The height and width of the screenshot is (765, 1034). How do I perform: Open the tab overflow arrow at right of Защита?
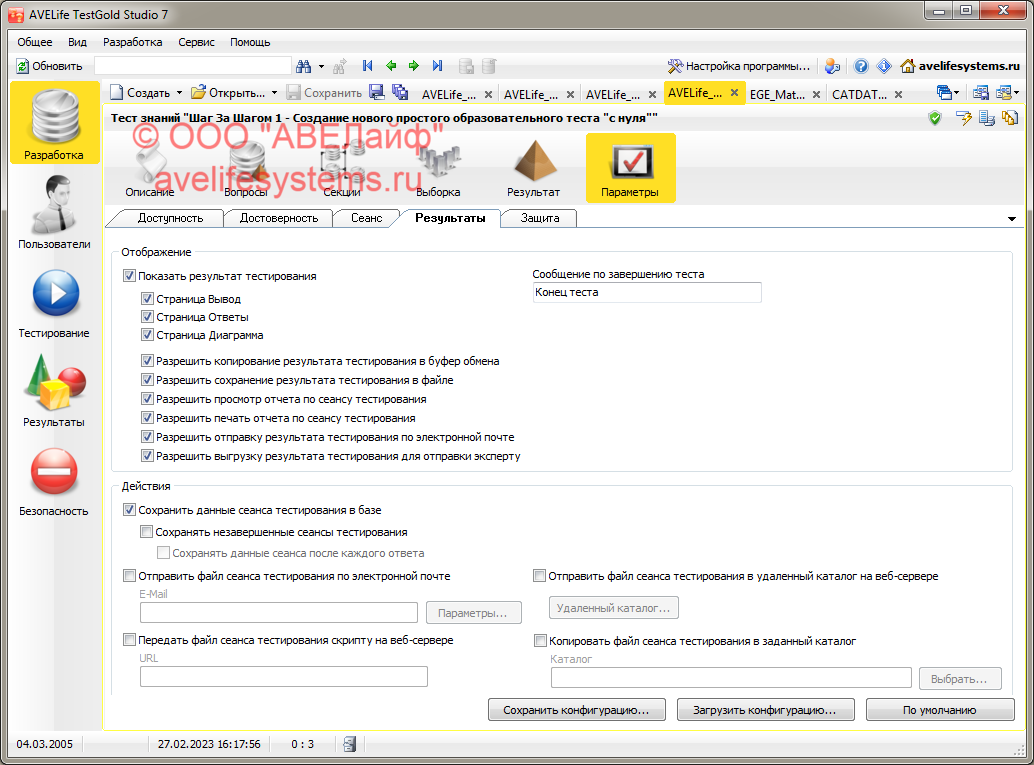point(1011,219)
